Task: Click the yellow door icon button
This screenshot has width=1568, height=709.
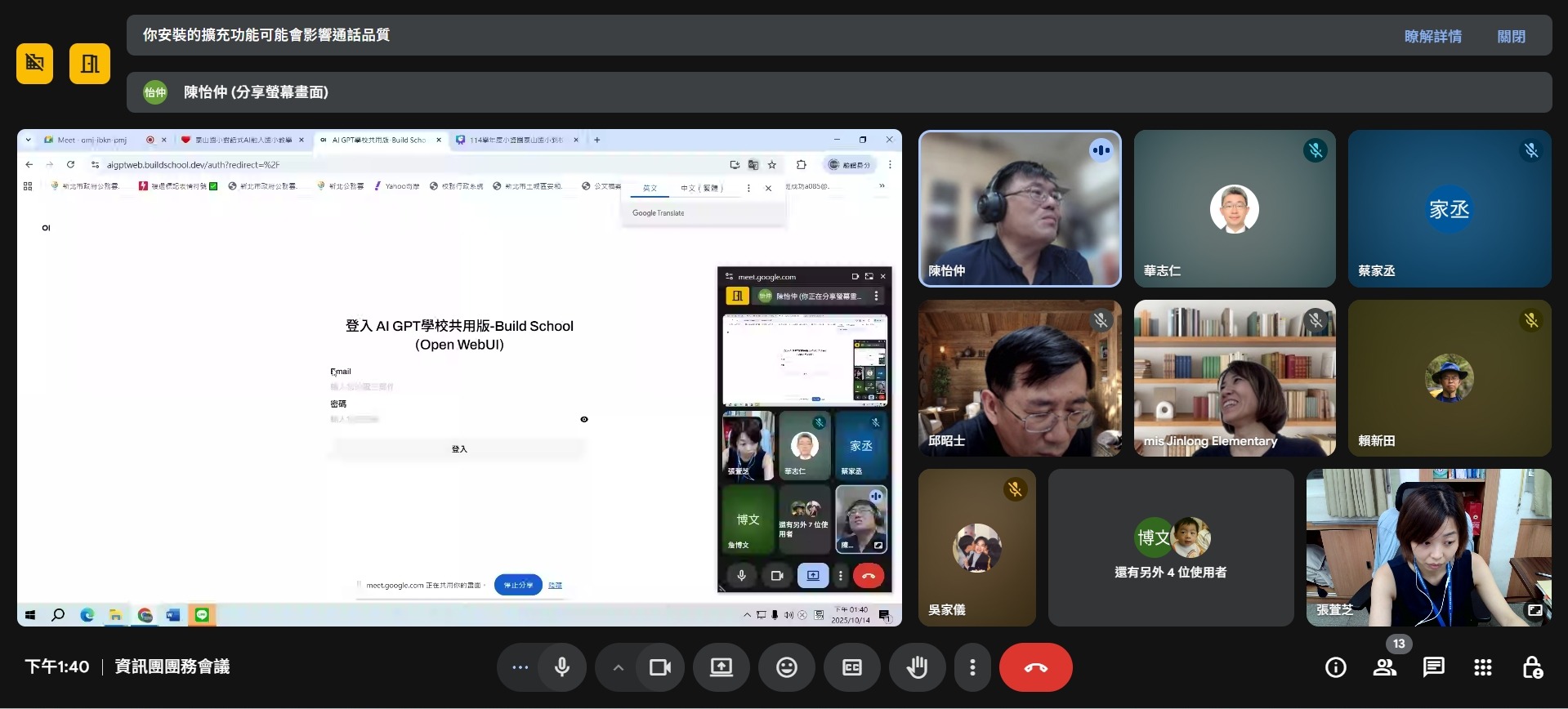Action: 90,64
